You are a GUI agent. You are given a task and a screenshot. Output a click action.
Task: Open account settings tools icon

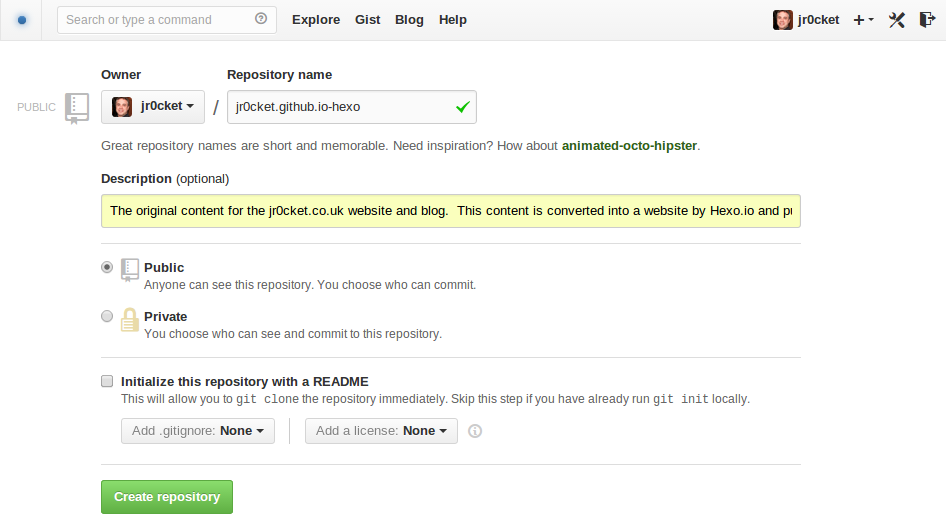pyautogui.click(x=897, y=20)
